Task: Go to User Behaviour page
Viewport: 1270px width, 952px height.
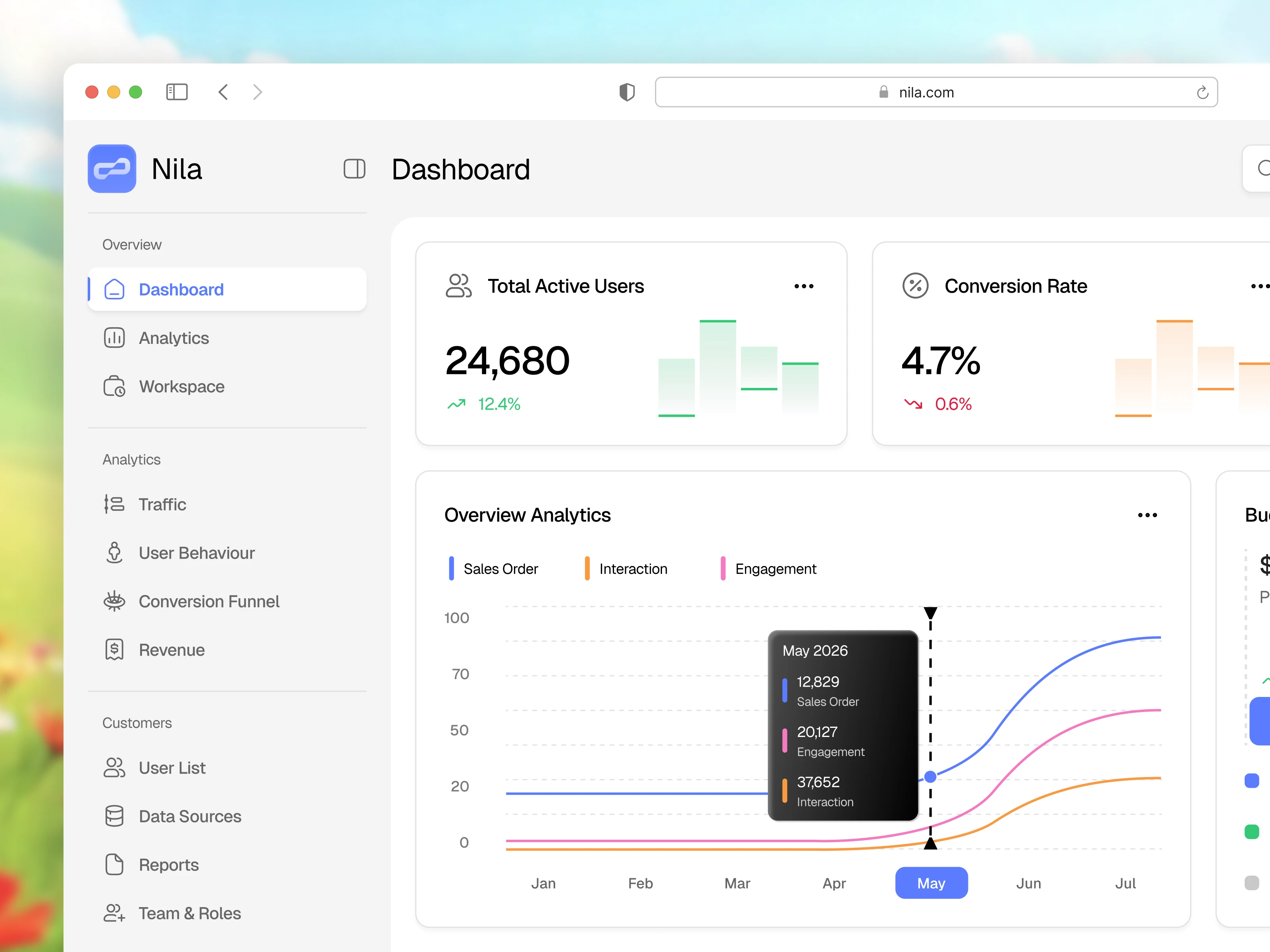Action: click(196, 553)
